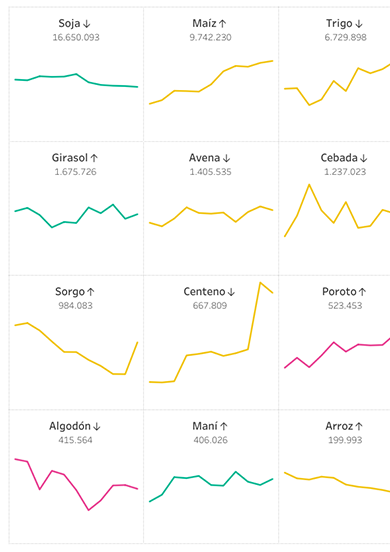Click the Sorgo value 984.083

pos(75,306)
